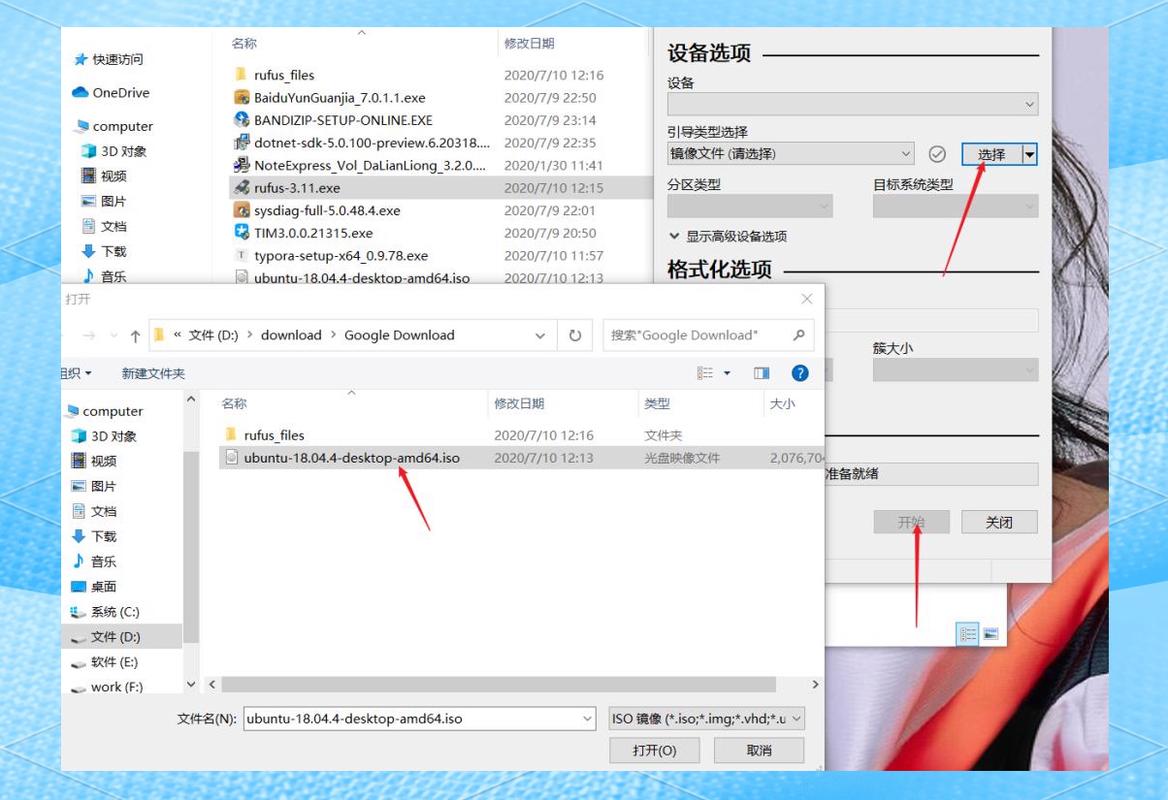Click the ubuntu ISO file icon in Open dialog
The image size is (1168, 800).
click(232, 457)
